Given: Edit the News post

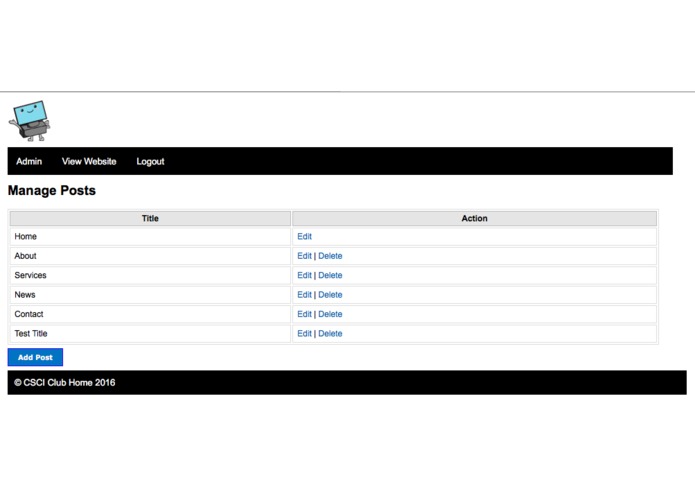Looking at the screenshot, I should click(305, 295).
